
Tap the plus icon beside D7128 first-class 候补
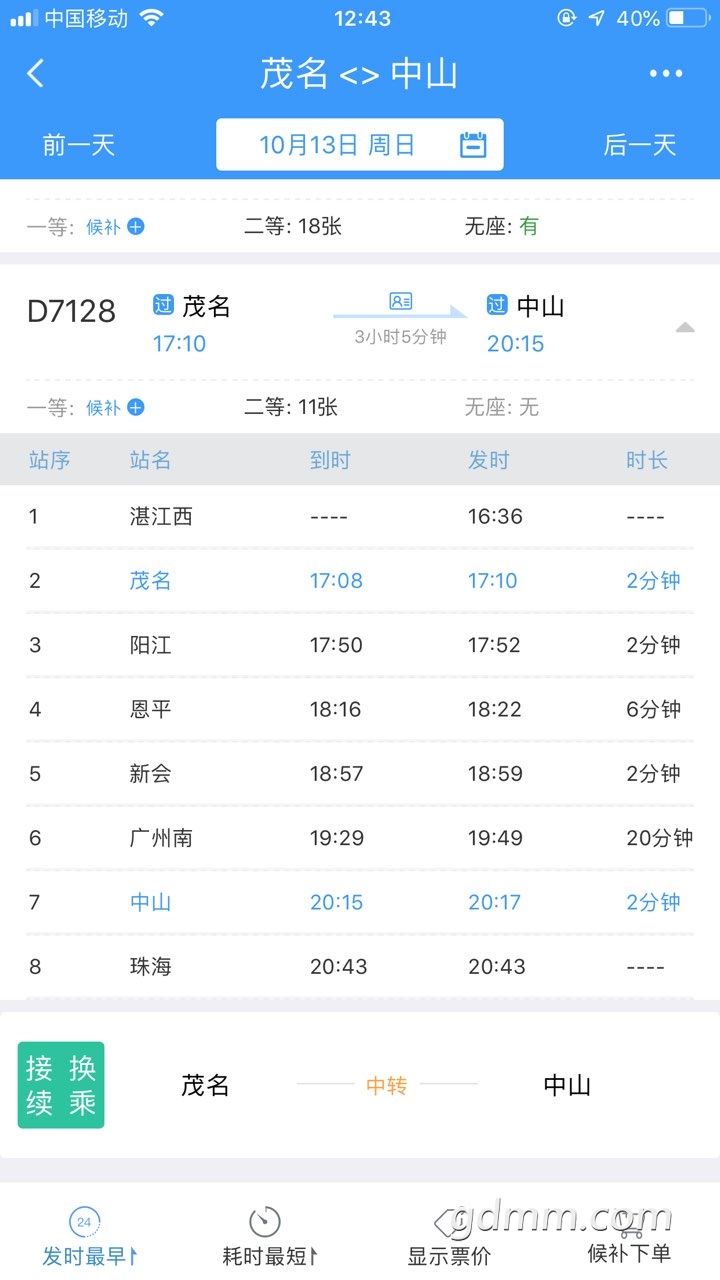click(x=136, y=407)
